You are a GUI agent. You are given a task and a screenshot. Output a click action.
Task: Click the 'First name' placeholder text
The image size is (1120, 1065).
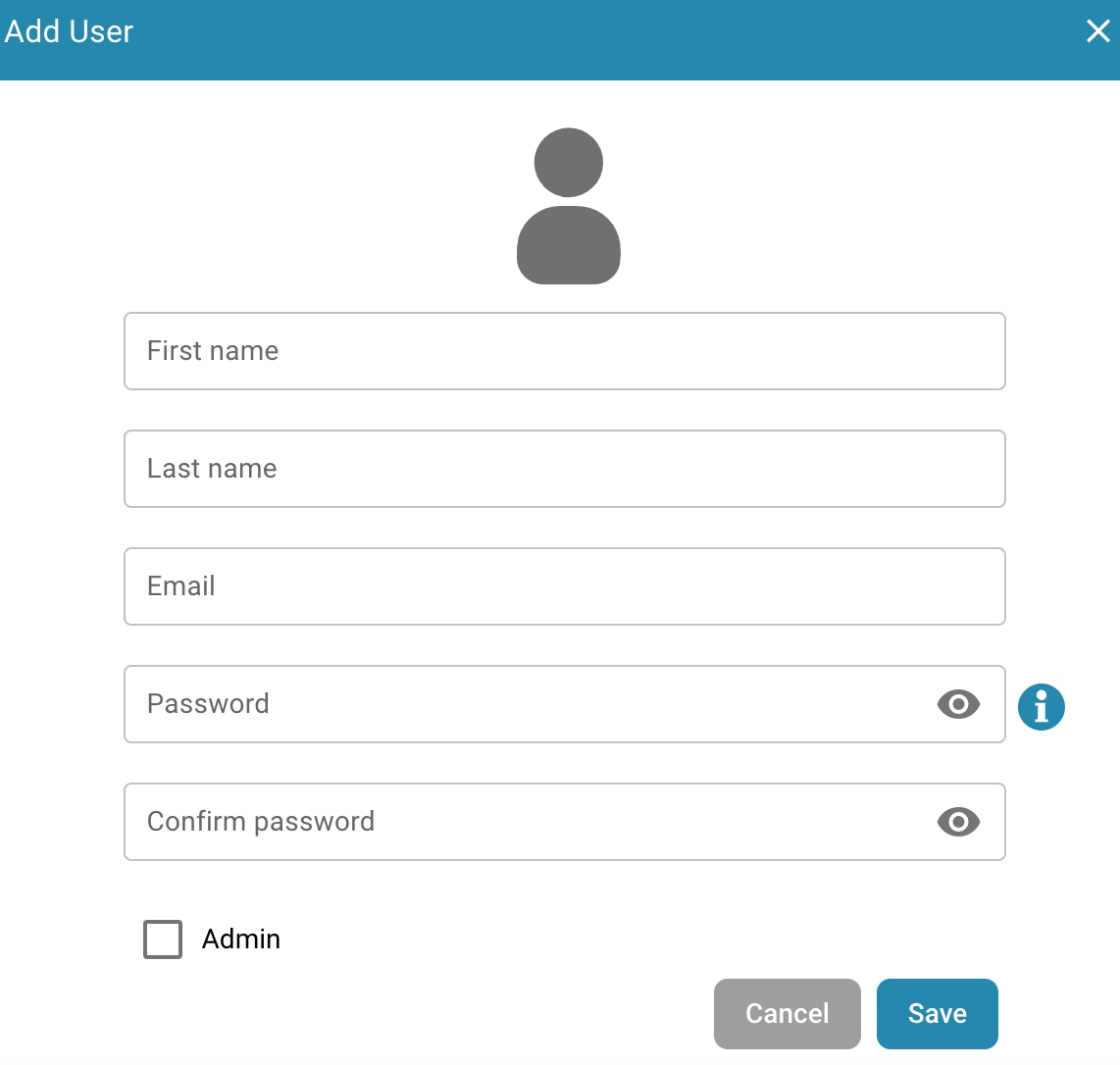(x=213, y=351)
